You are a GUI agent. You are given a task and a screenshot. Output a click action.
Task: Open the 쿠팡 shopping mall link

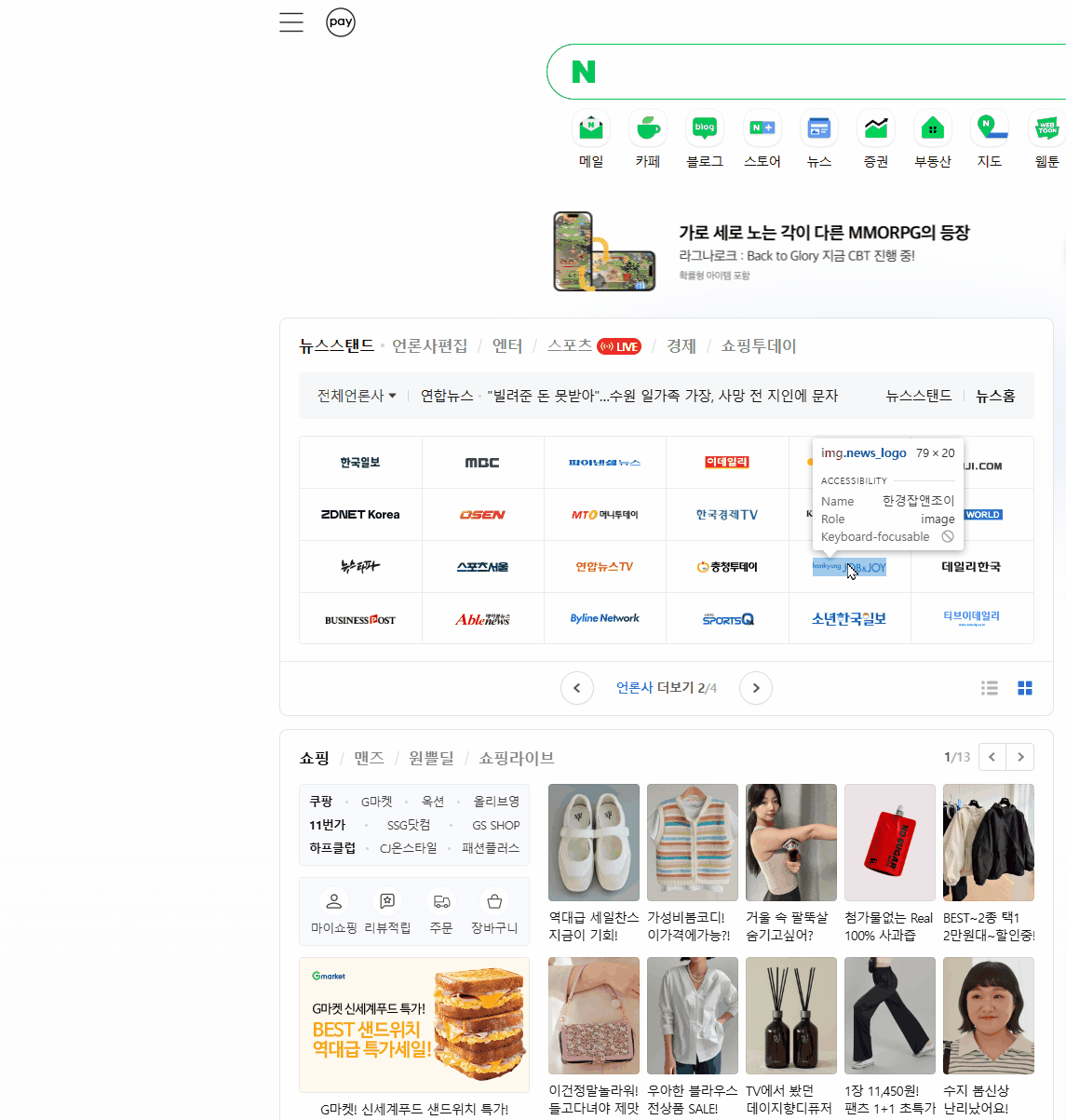point(321,801)
